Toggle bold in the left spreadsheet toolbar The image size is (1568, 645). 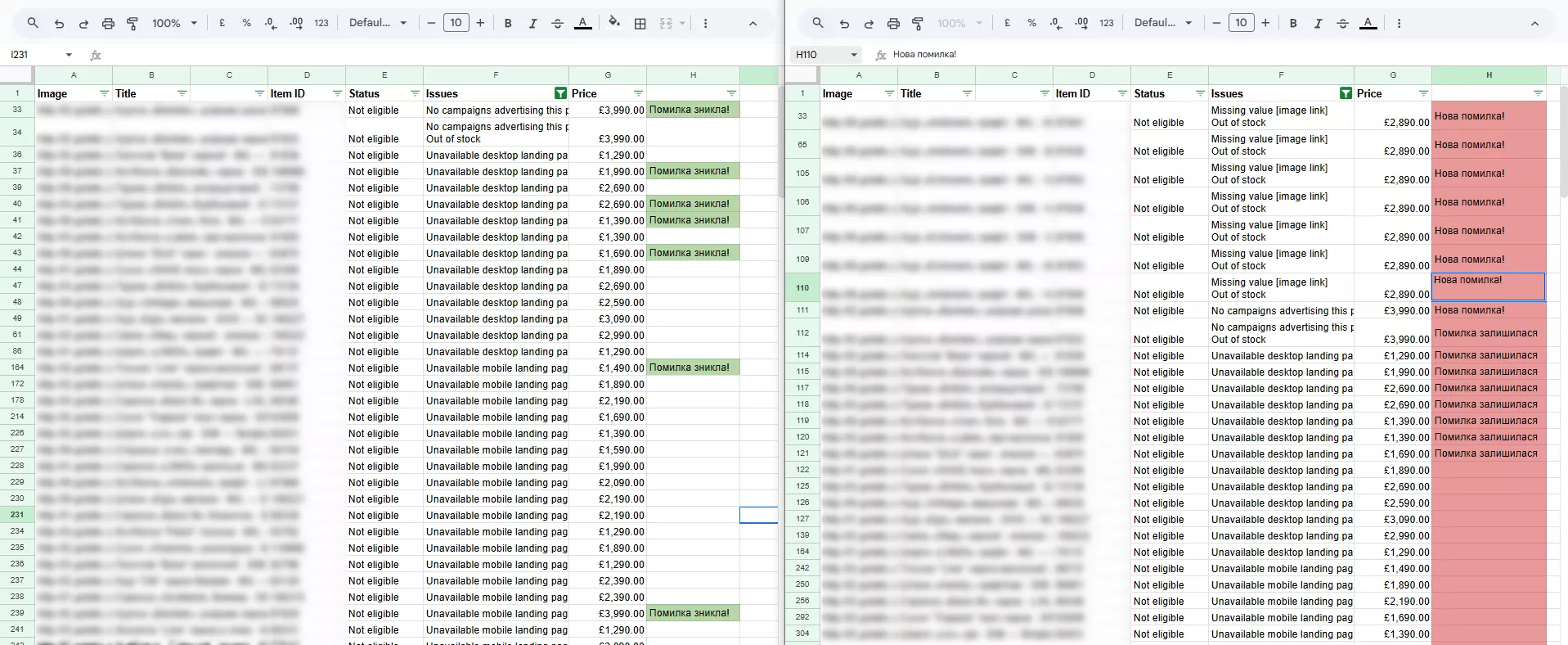508,24
